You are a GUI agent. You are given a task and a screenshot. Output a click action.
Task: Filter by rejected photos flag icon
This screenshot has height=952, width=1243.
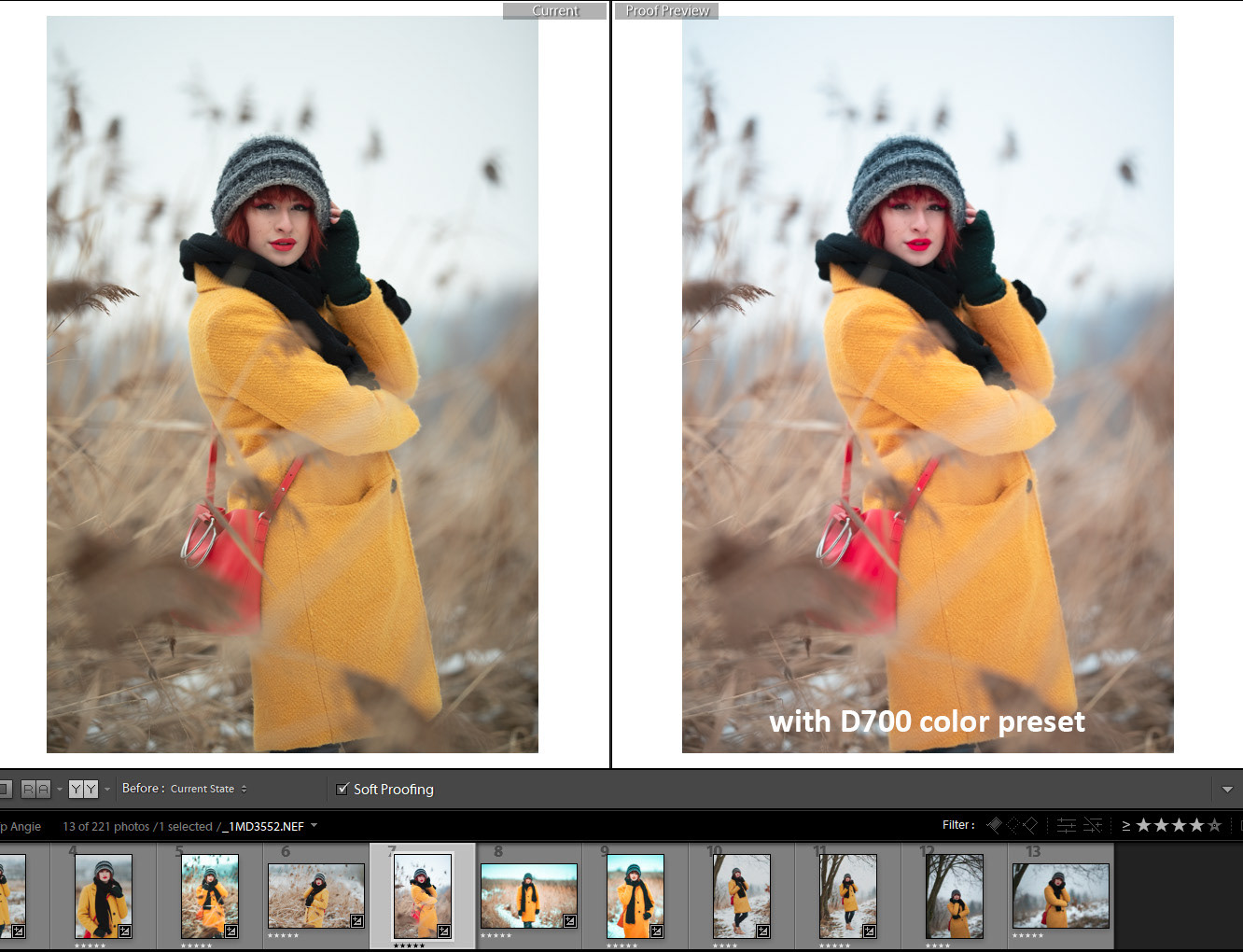pyautogui.click(x=1030, y=825)
